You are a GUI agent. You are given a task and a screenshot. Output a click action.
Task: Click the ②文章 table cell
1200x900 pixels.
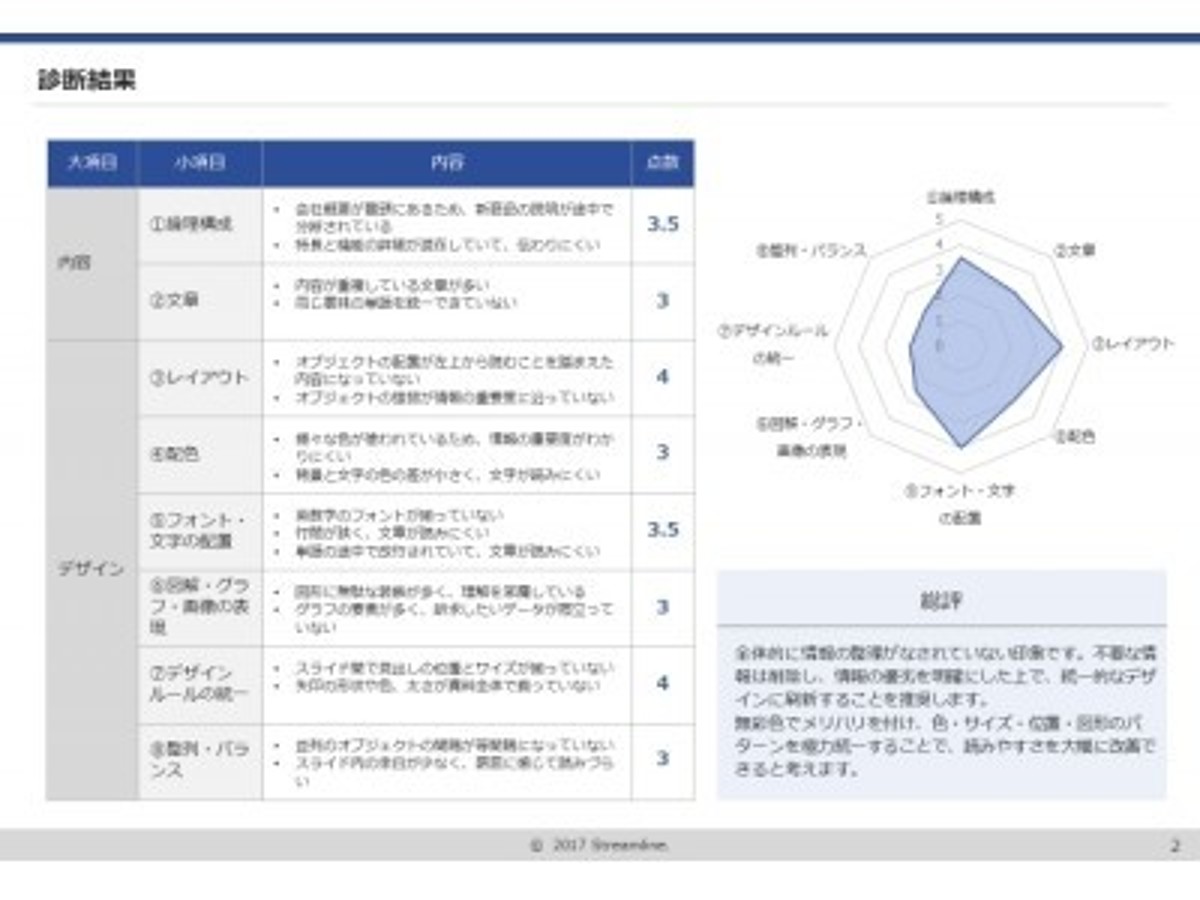click(x=200, y=302)
